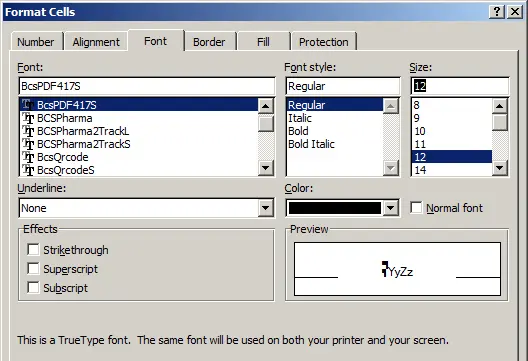This screenshot has height=361, width=528.
Task: Click the size list scroll down arrow
Action: 500,168
